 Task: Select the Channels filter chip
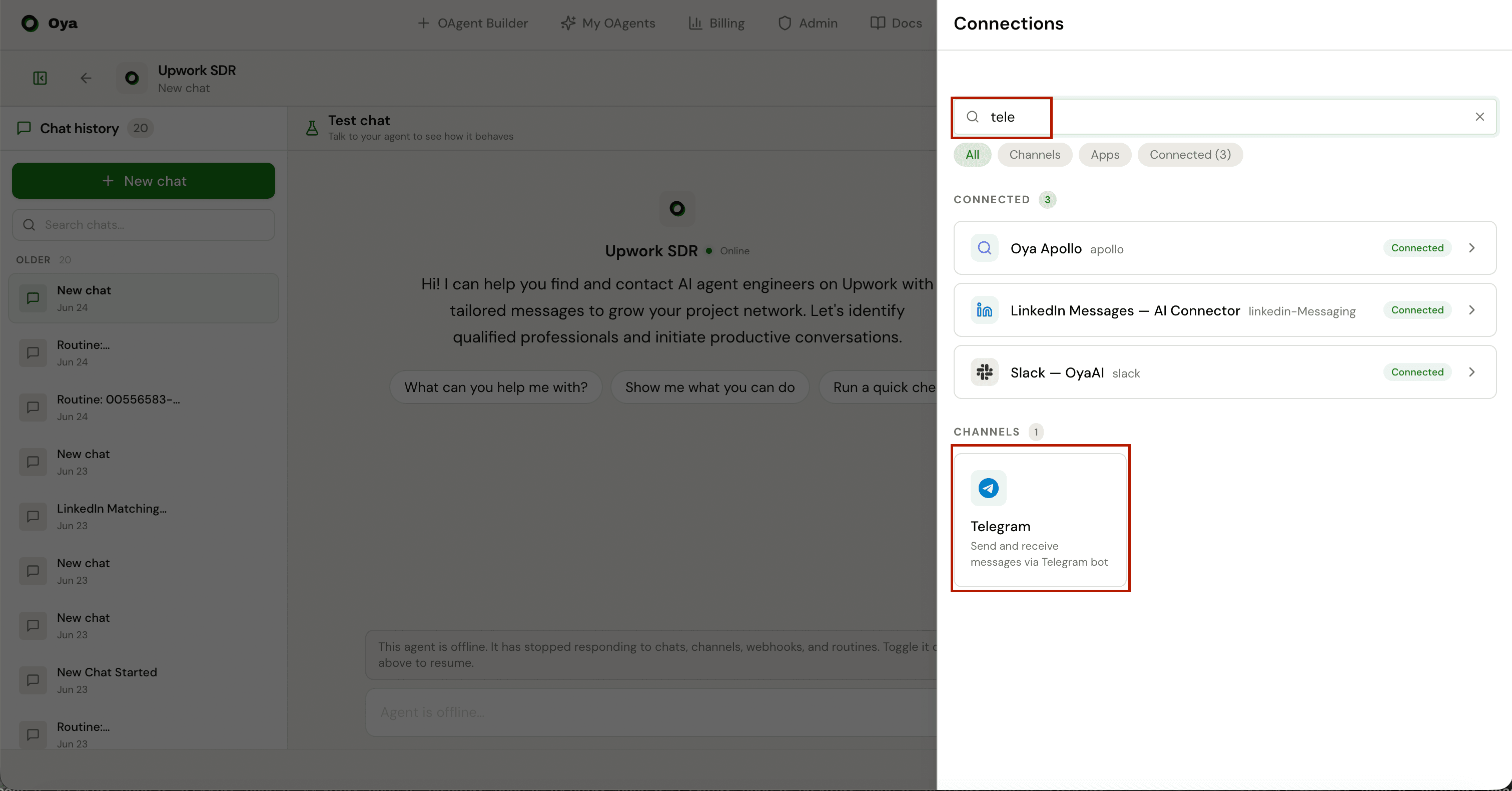pos(1034,154)
